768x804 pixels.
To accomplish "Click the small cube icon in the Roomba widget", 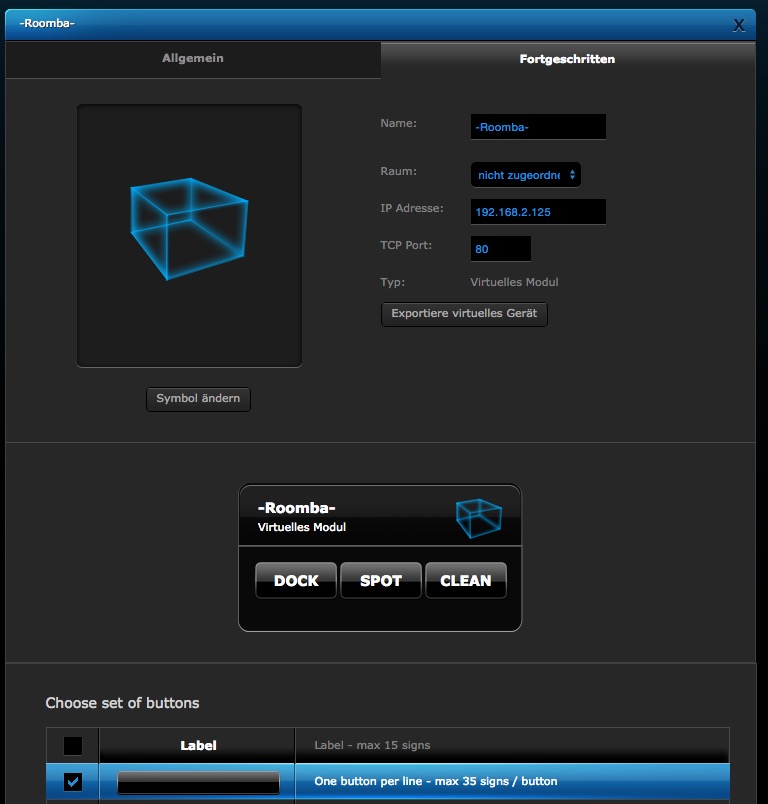I will (x=478, y=517).
